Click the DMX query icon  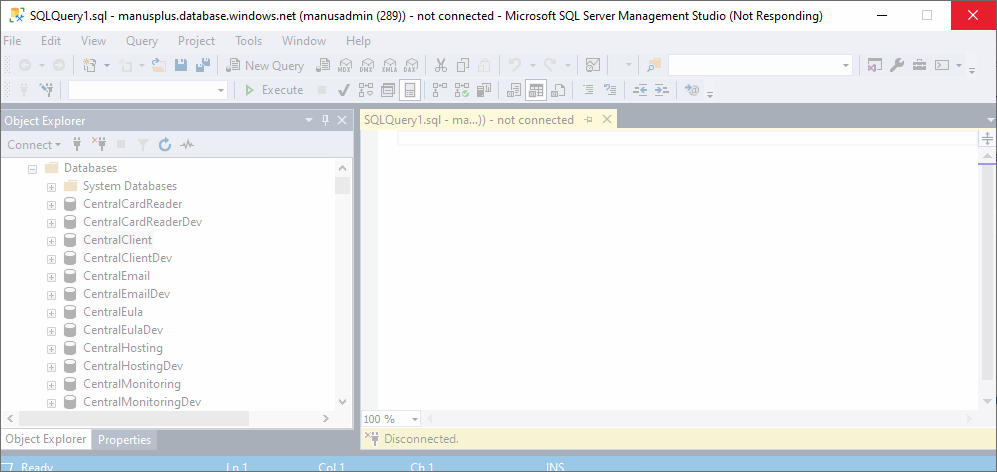tap(367, 65)
